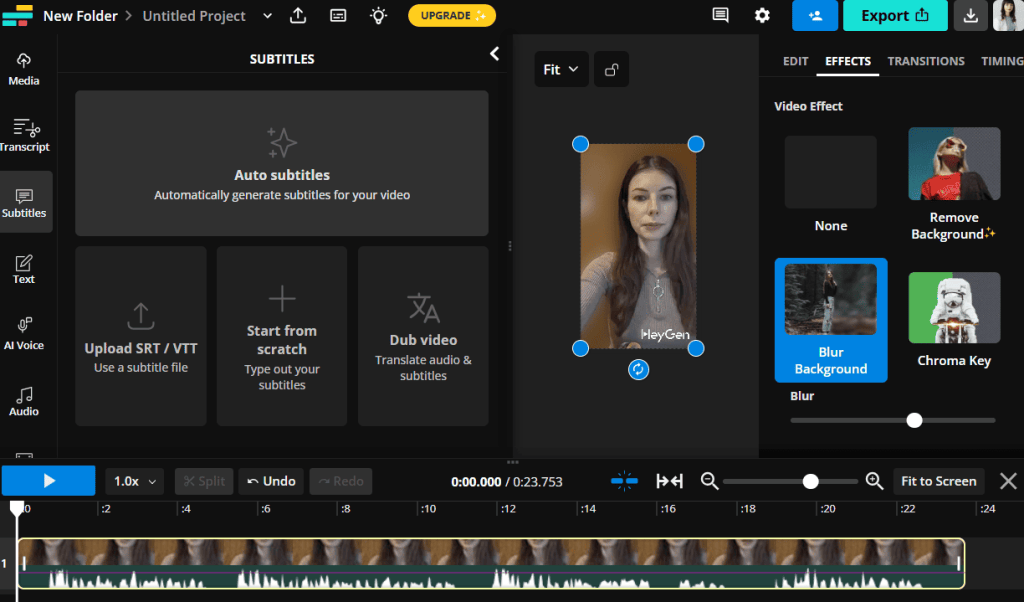This screenshot has width=1024, height=602.
Task: Open the Fit sizing dropdown above the preview
Action: point(561,69)
